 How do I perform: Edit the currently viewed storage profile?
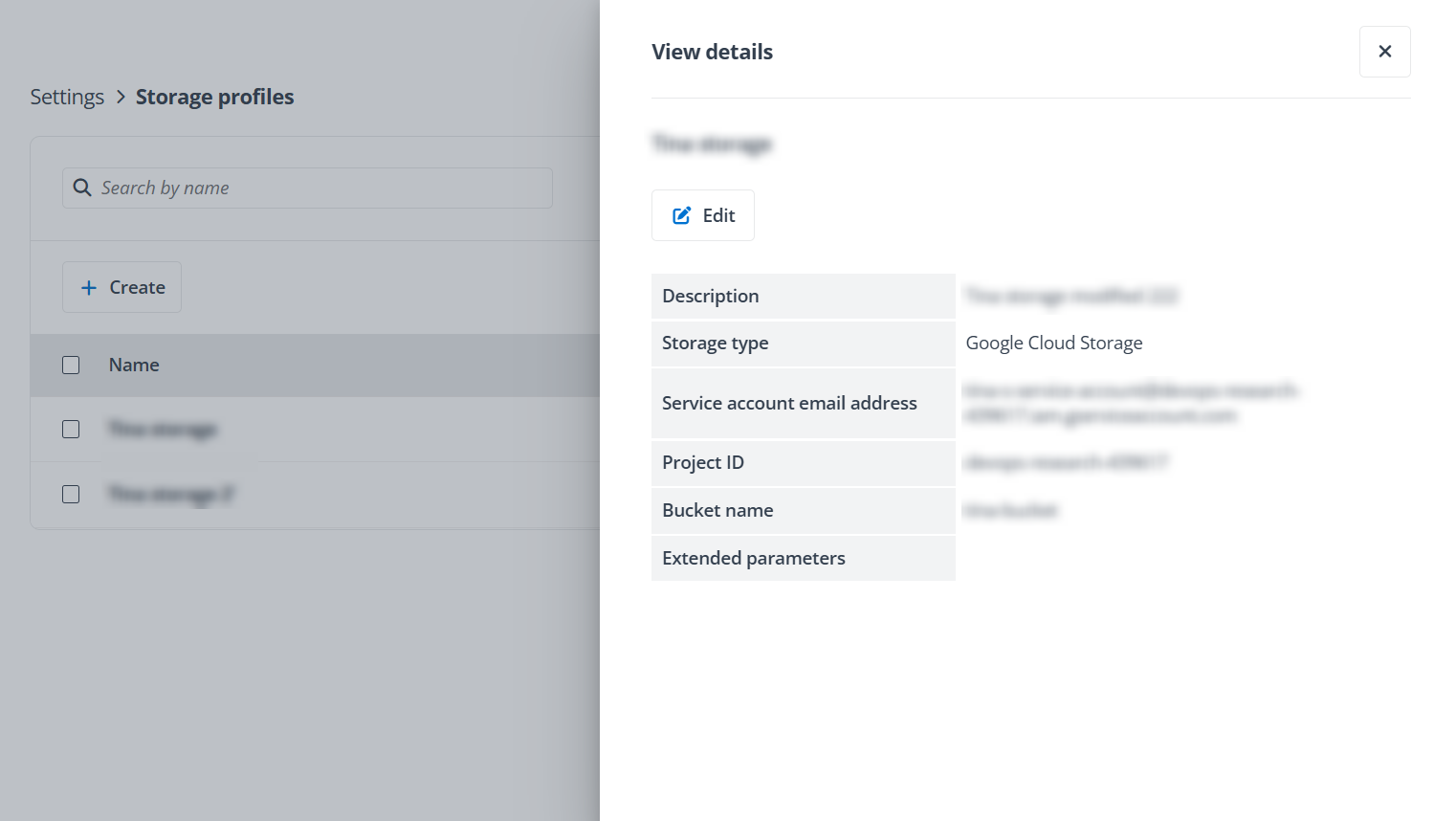pyautogui.click(x=703, y=215)
